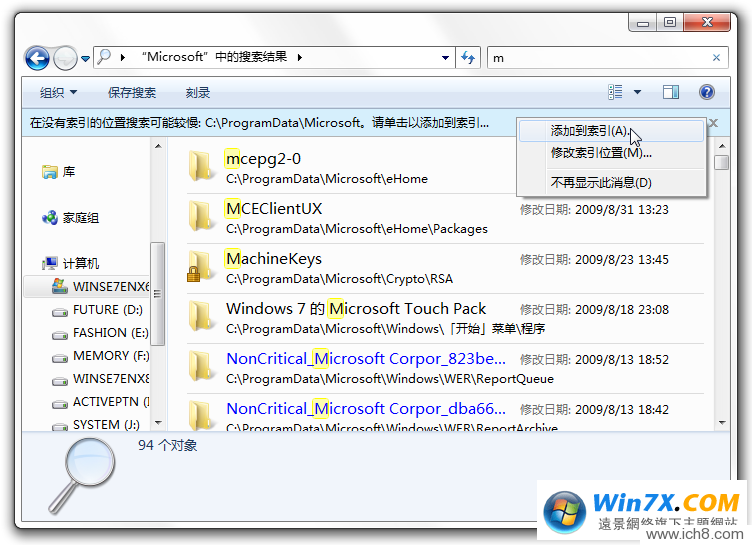This screenshot has width=752, height=545.
Task: Open the recent pages dropdown arrow
Action: coord(85,59)
